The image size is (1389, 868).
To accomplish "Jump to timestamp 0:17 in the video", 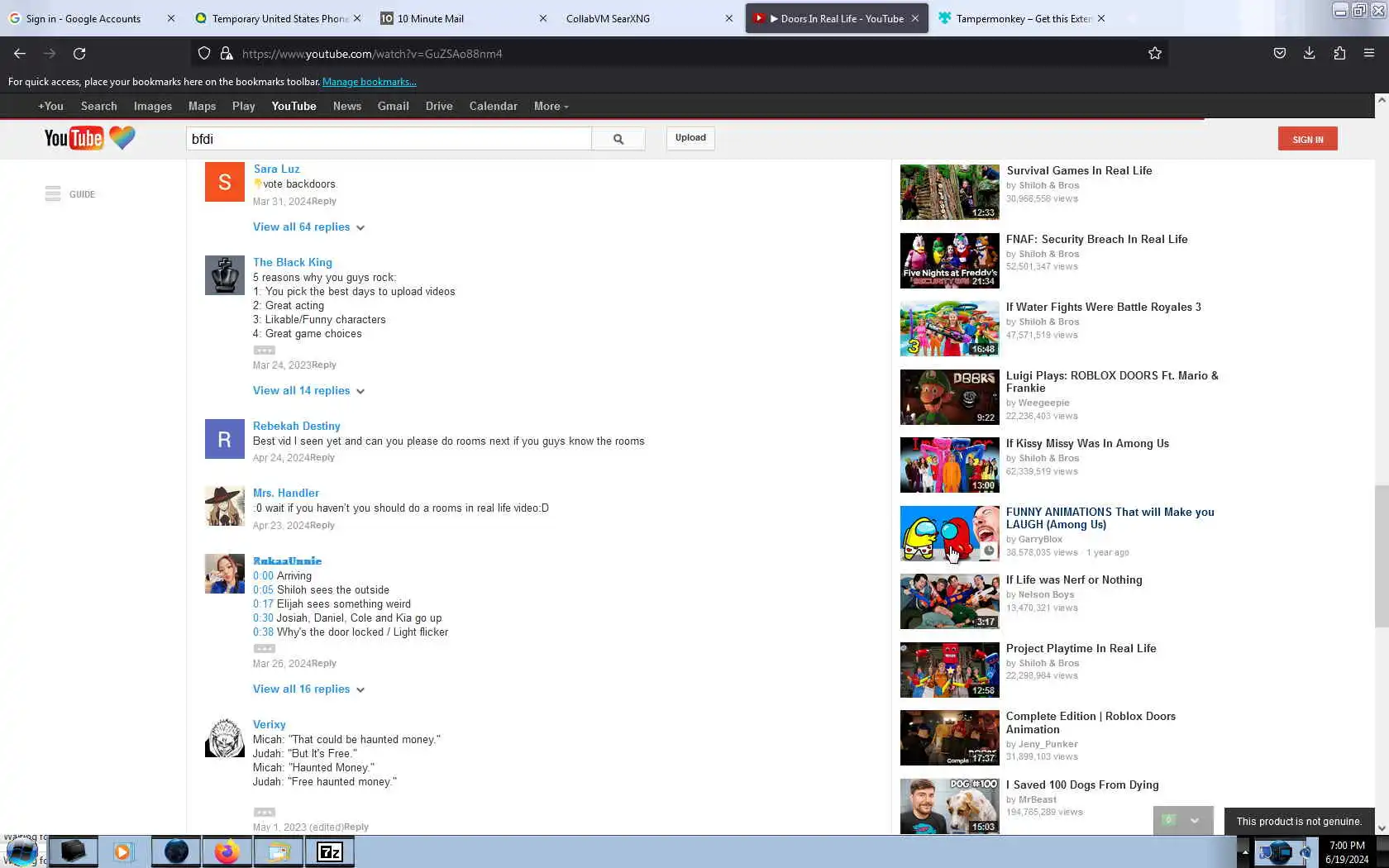I will [263, 603].
